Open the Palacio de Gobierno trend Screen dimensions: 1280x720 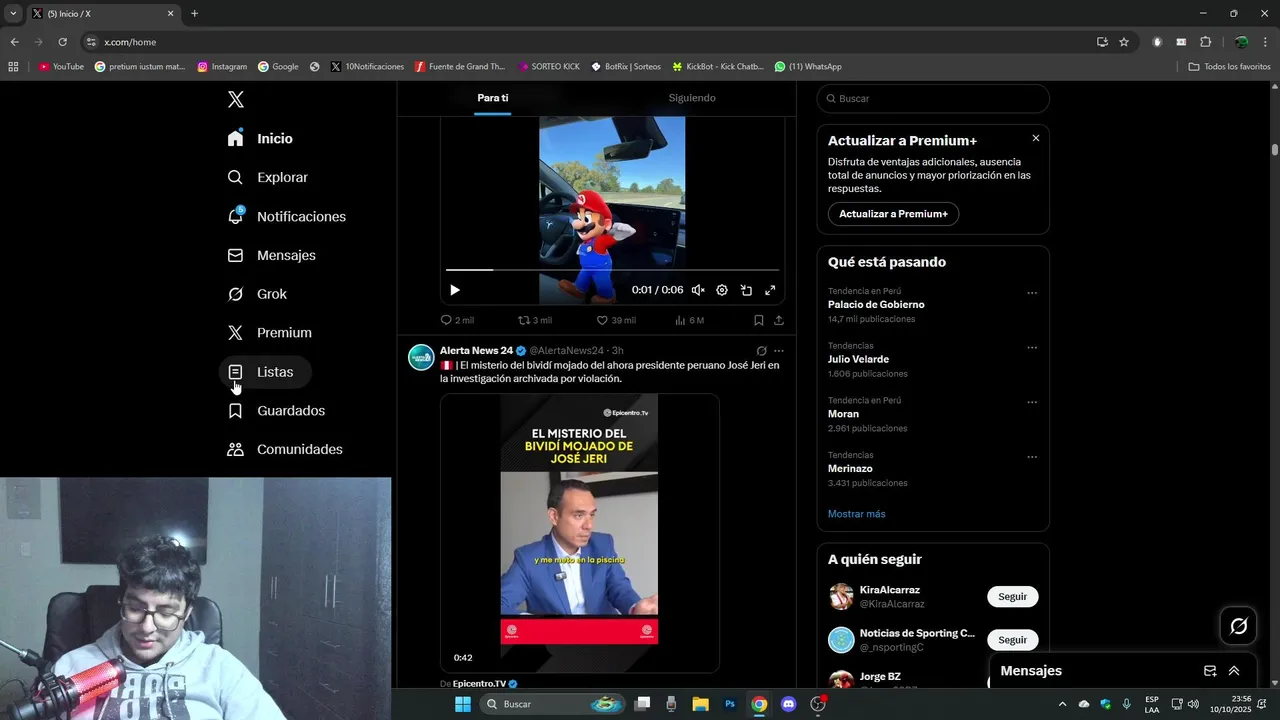pos(876,304)
